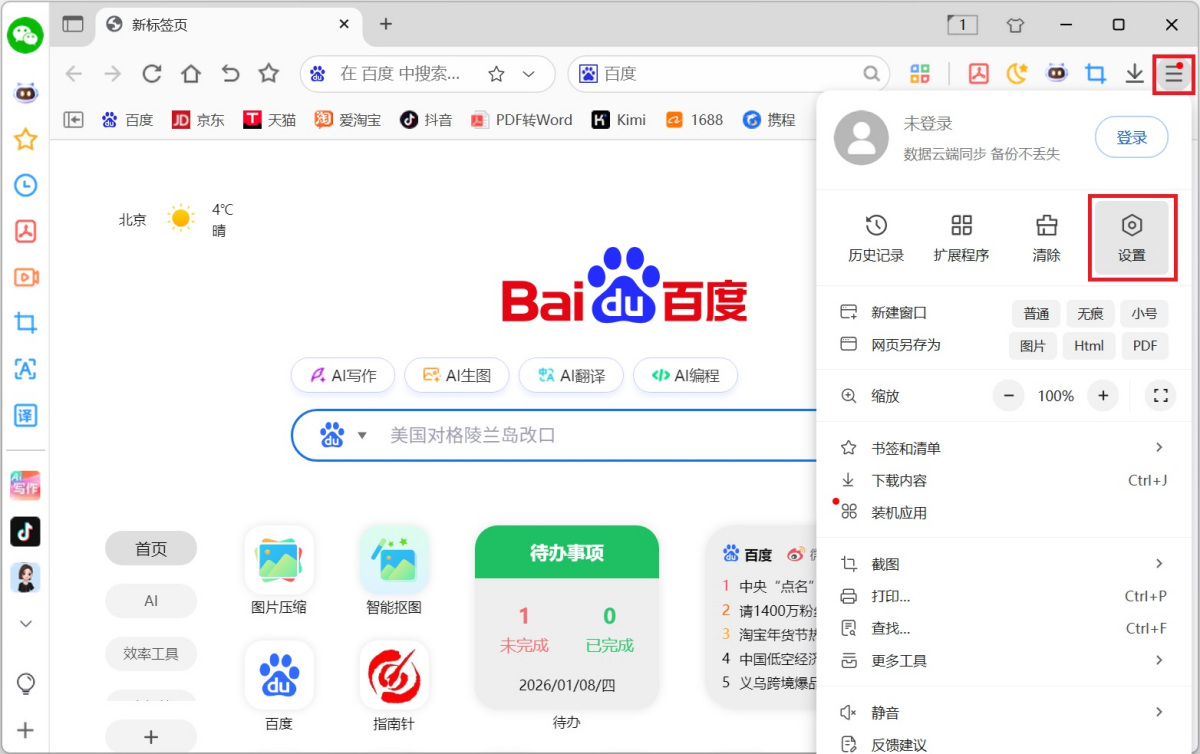
Task: Click the Baidu search input field
Action: coord(550,435)
